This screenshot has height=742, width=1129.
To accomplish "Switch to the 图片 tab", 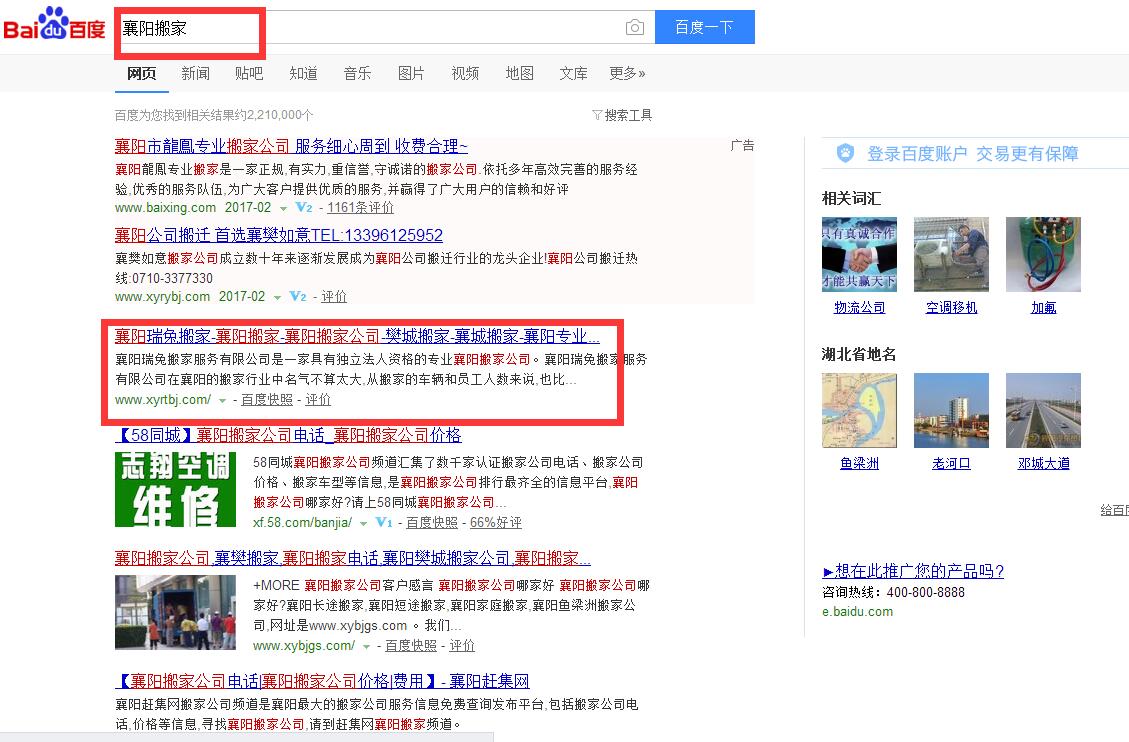I will pos(411,73).
